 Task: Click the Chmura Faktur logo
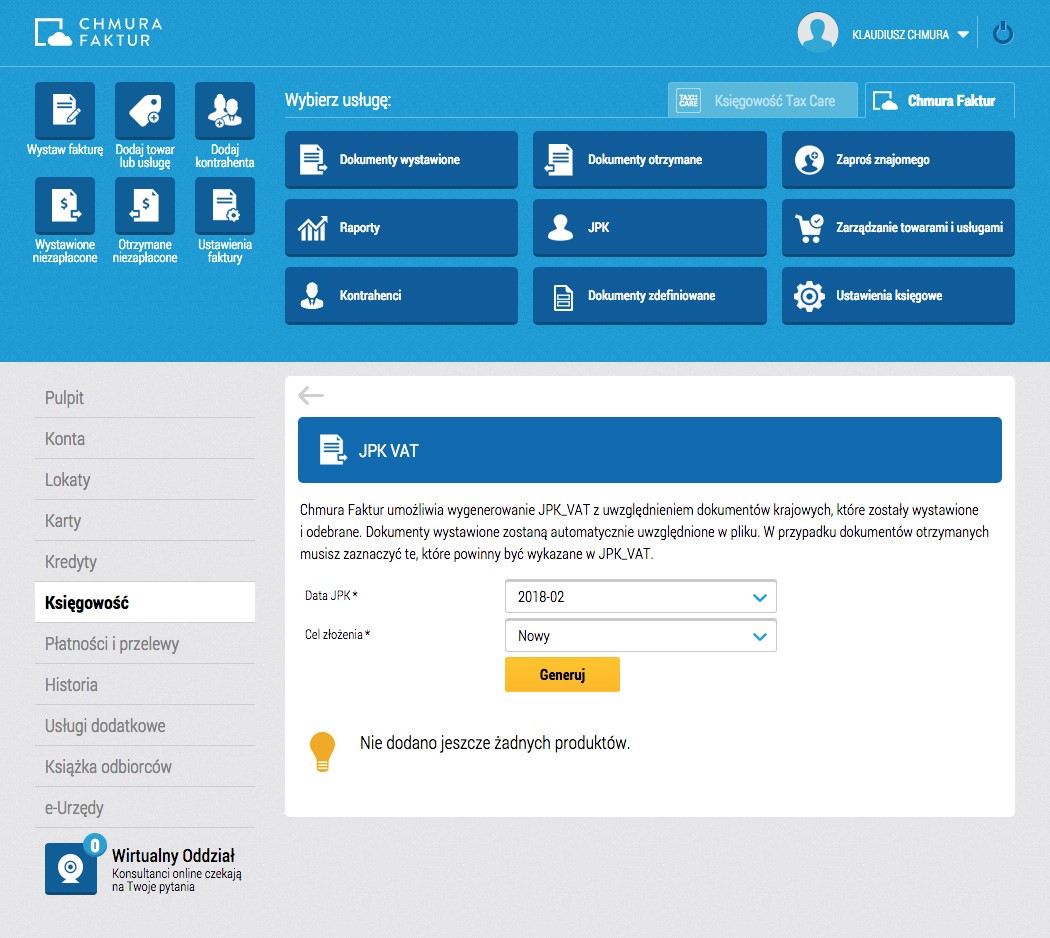click(98, 32)
